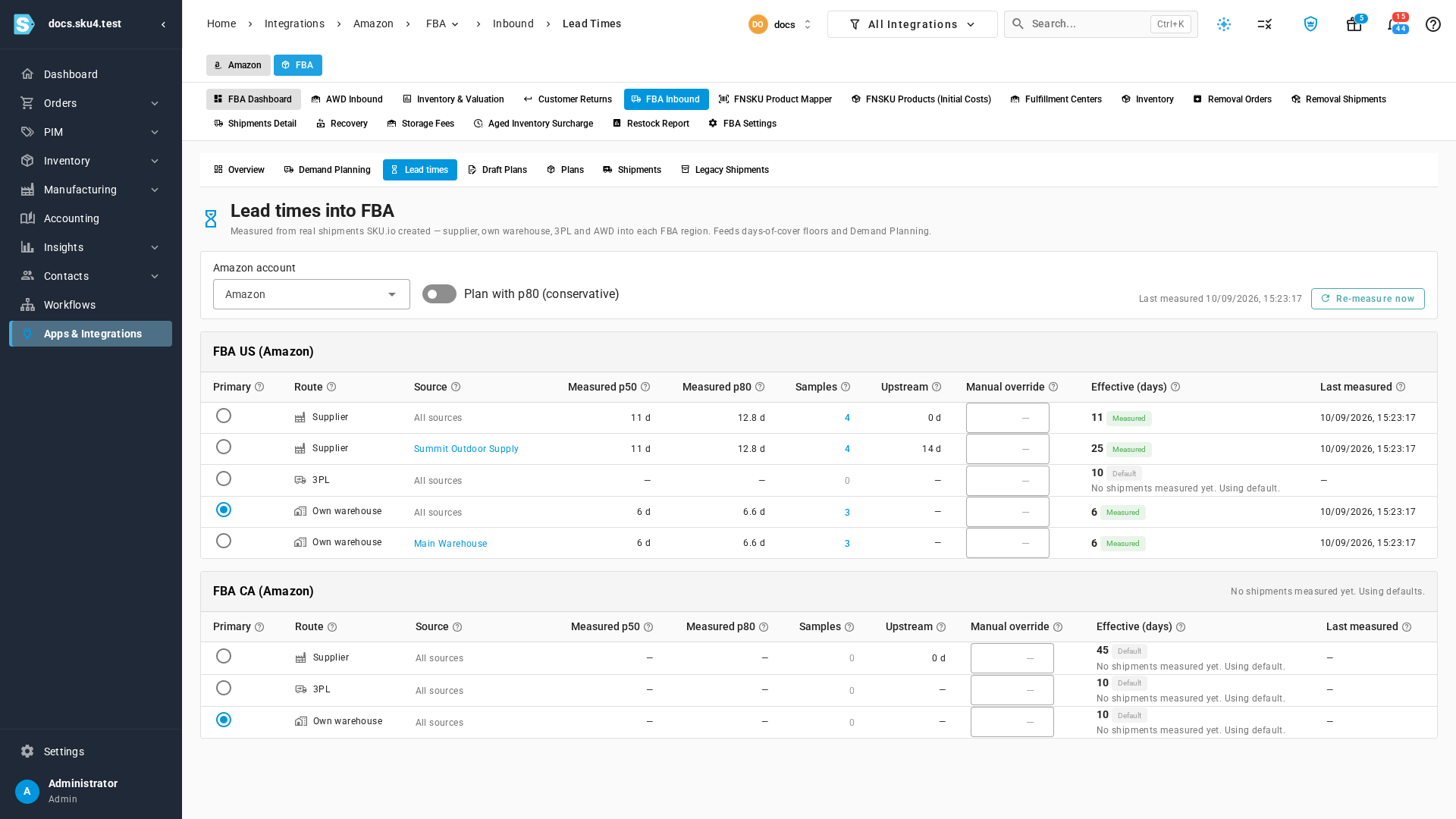The height and width of the screenshot is (819, 1456).
Task: Select 3PL as primary route in FBA CA
Action: (x=224, y=688)
